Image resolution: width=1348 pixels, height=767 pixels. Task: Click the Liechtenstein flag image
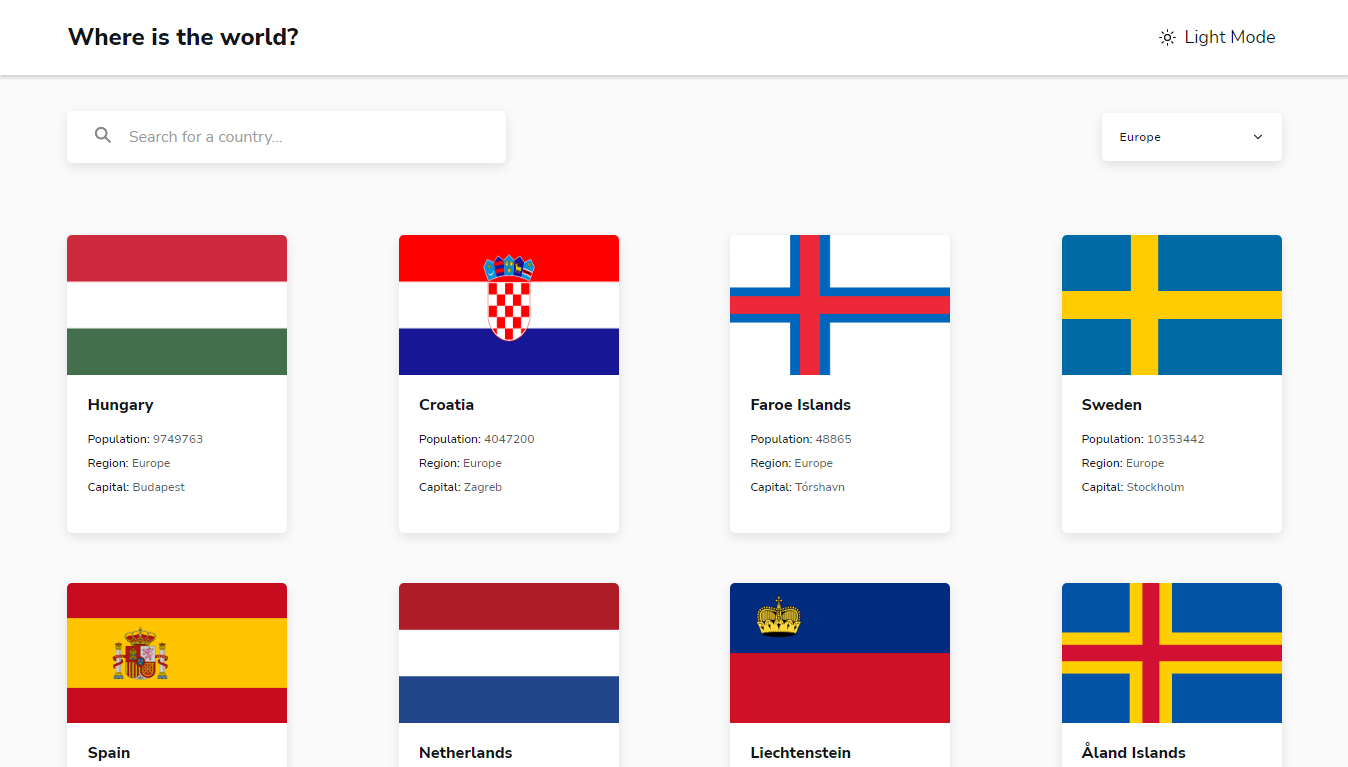click(840, 652)
